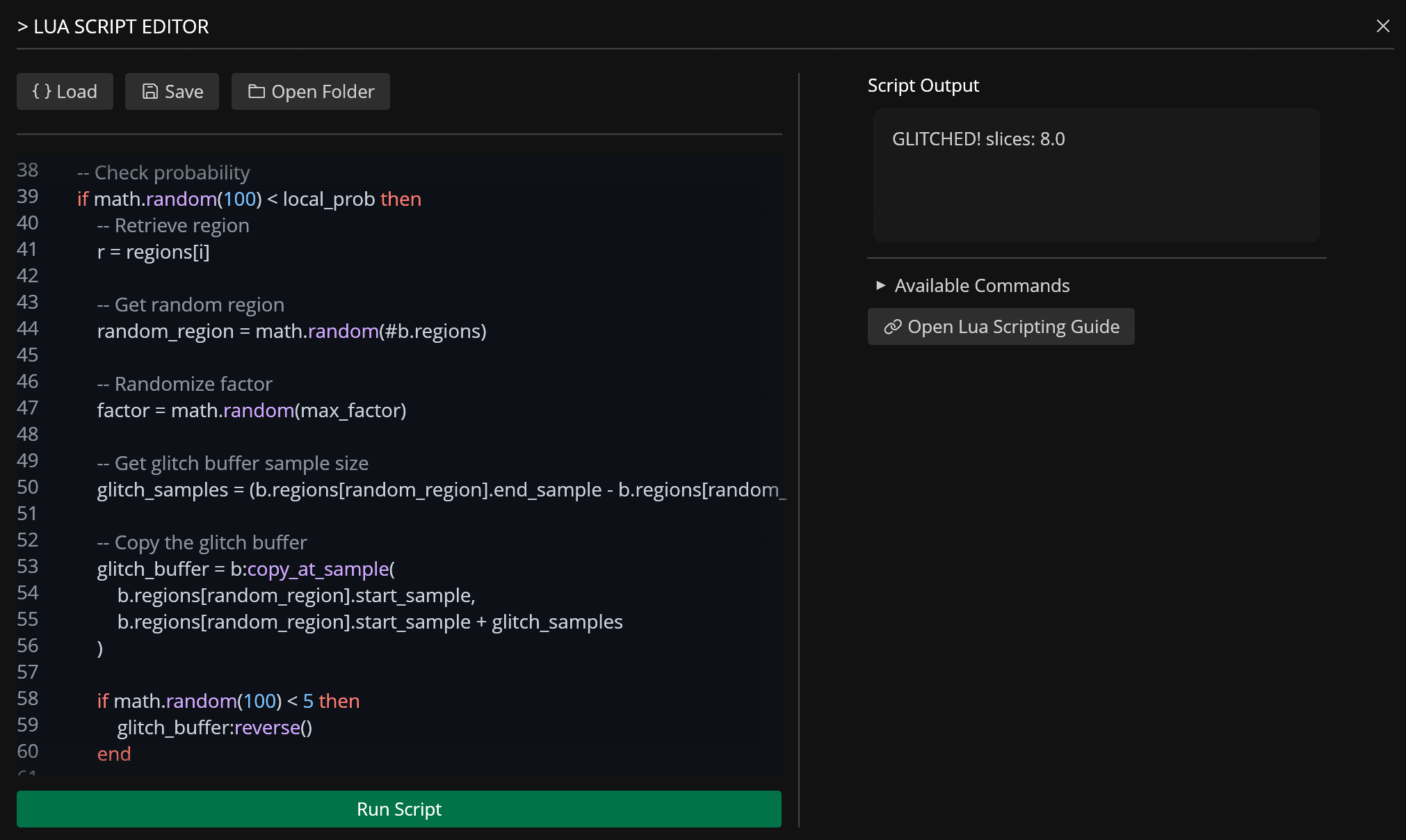Click the 'Script Output' heading
The width and height of the screenshot is (1406, 840).
[923, 86]
